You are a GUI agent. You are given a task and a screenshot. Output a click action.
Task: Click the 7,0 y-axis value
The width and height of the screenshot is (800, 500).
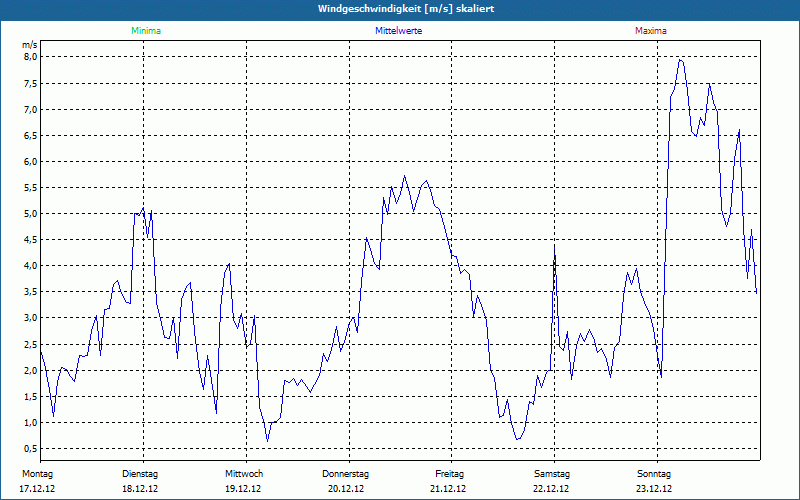click(31, 110)
